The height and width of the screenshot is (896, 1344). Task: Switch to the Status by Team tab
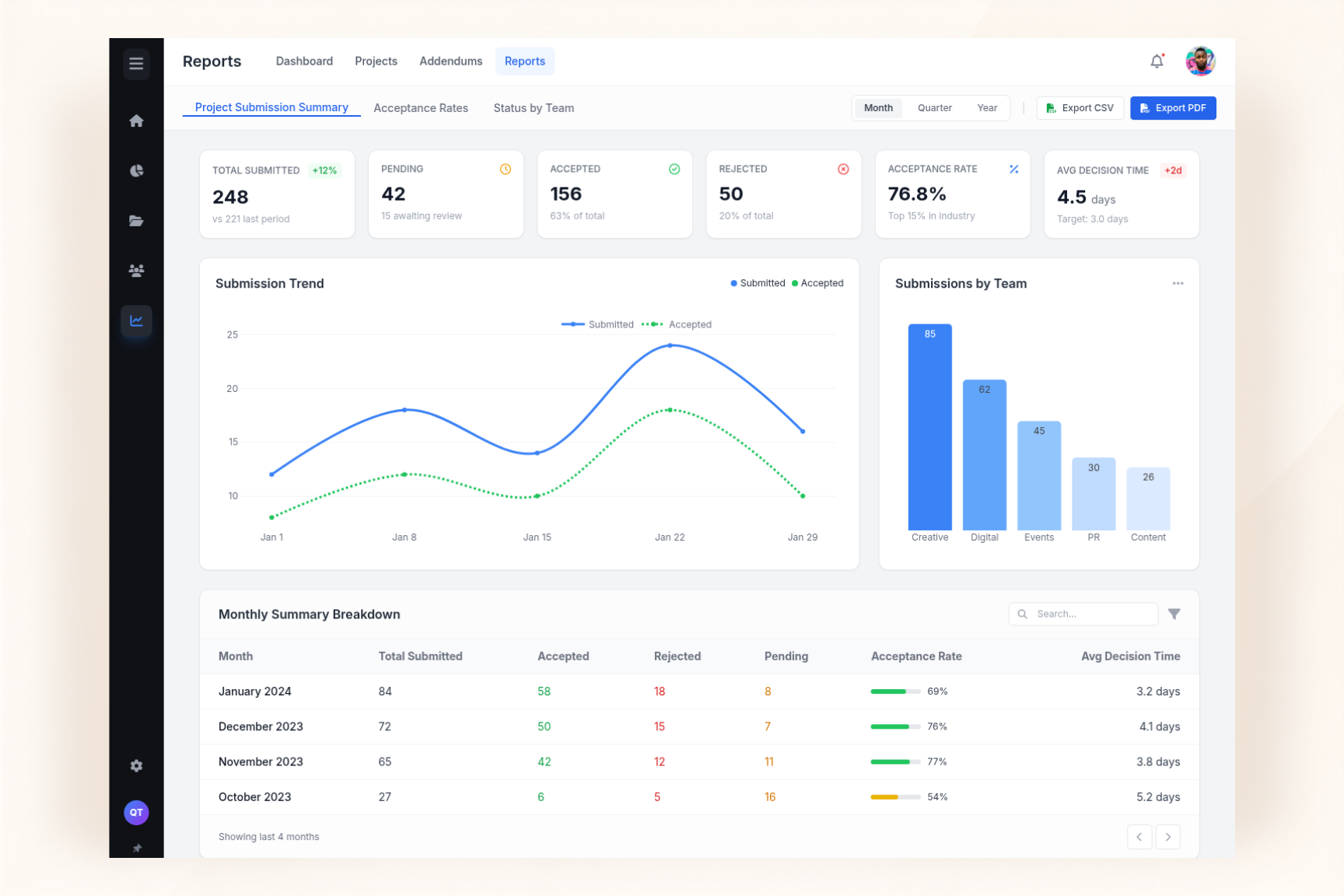click(x=534, y=108)
